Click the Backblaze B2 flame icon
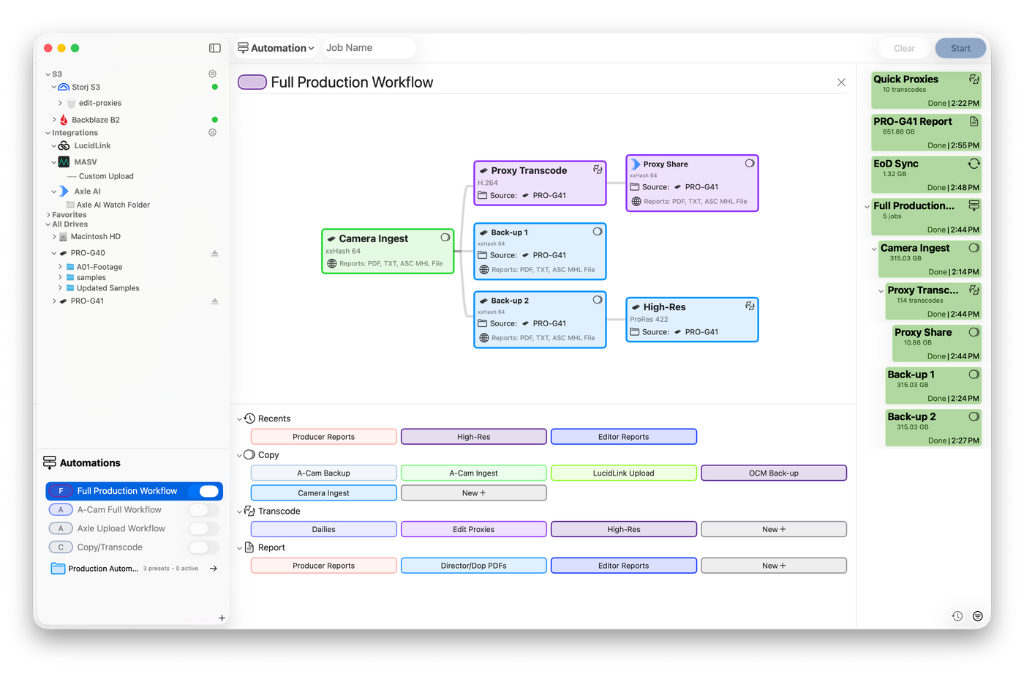The height and width of the screenshot is (683, 1024). pyautogui.click(x=64, y=120)
